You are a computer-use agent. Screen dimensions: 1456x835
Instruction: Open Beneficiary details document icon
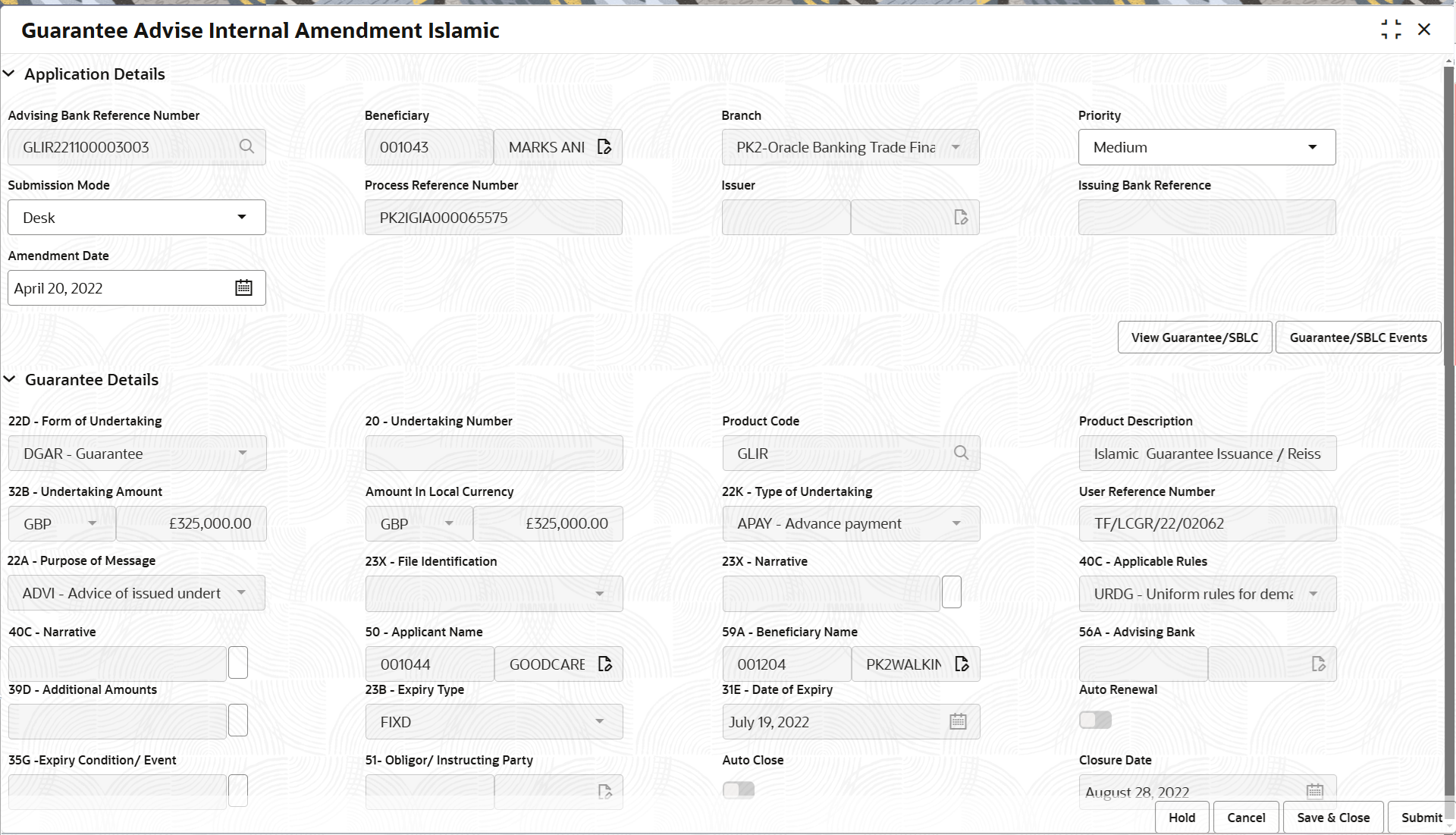click(x=604, y=146)
